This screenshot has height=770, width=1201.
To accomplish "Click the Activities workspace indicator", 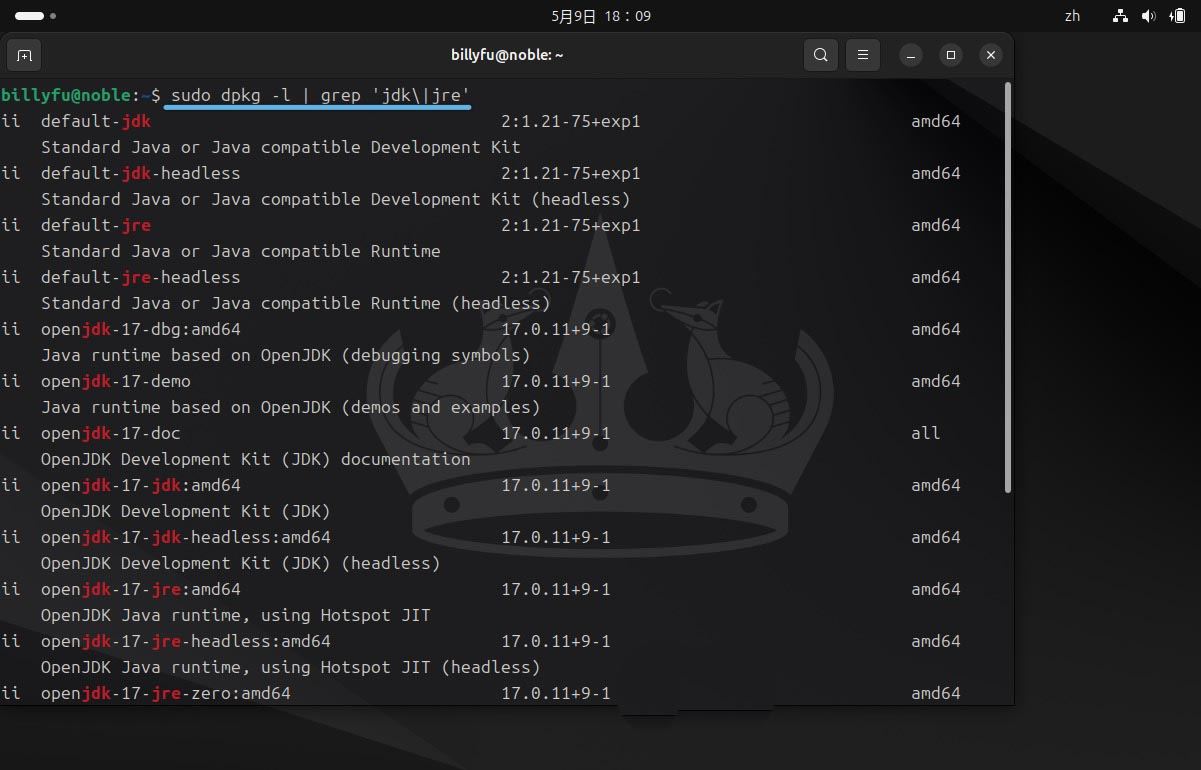I will [35, 16].
